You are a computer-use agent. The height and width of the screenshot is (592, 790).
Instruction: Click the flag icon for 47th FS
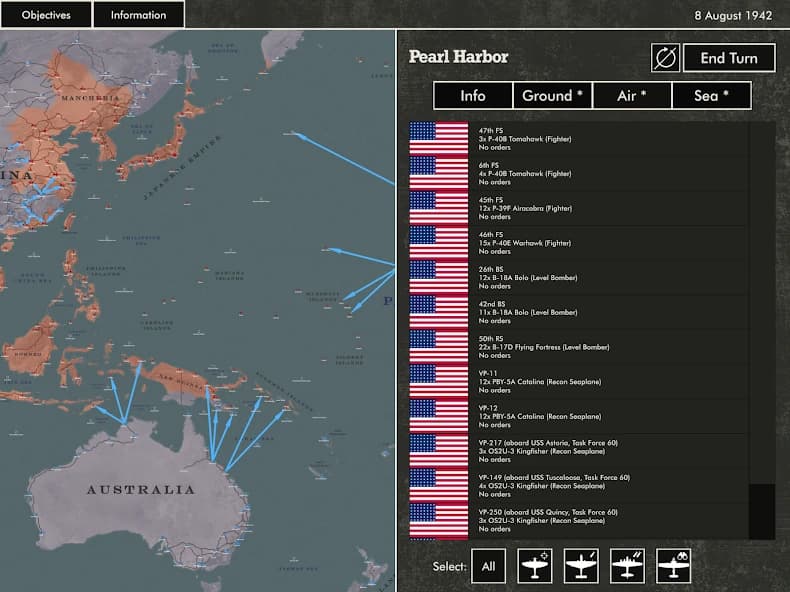pyautogui.click(x=438, y=138)
